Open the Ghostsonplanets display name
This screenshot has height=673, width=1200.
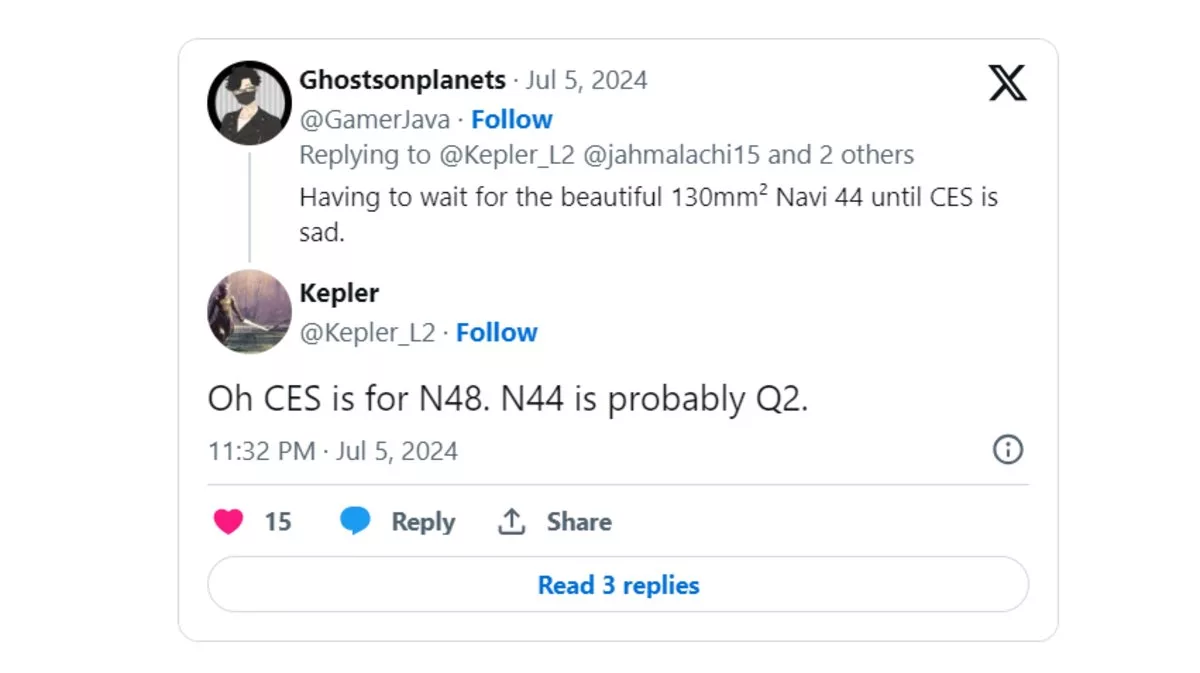[x=402, y=80]
